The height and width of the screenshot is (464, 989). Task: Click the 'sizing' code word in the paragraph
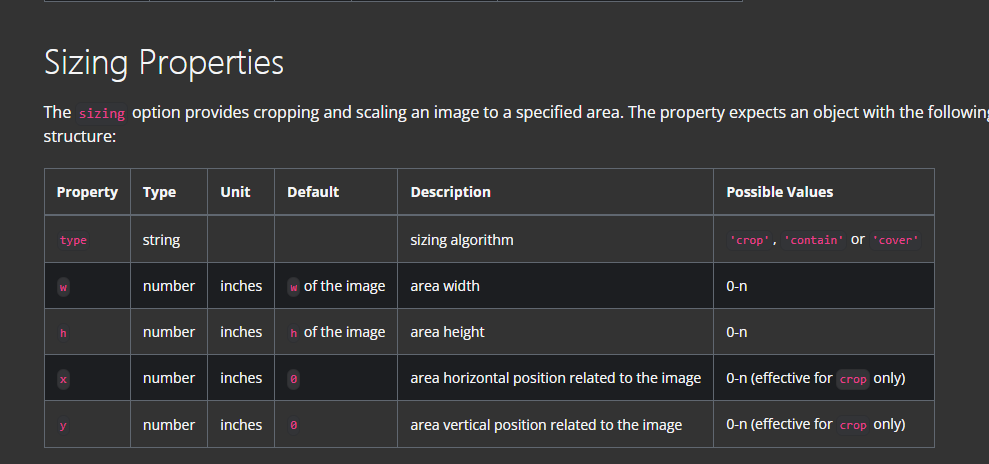click(x=101, y=113)
